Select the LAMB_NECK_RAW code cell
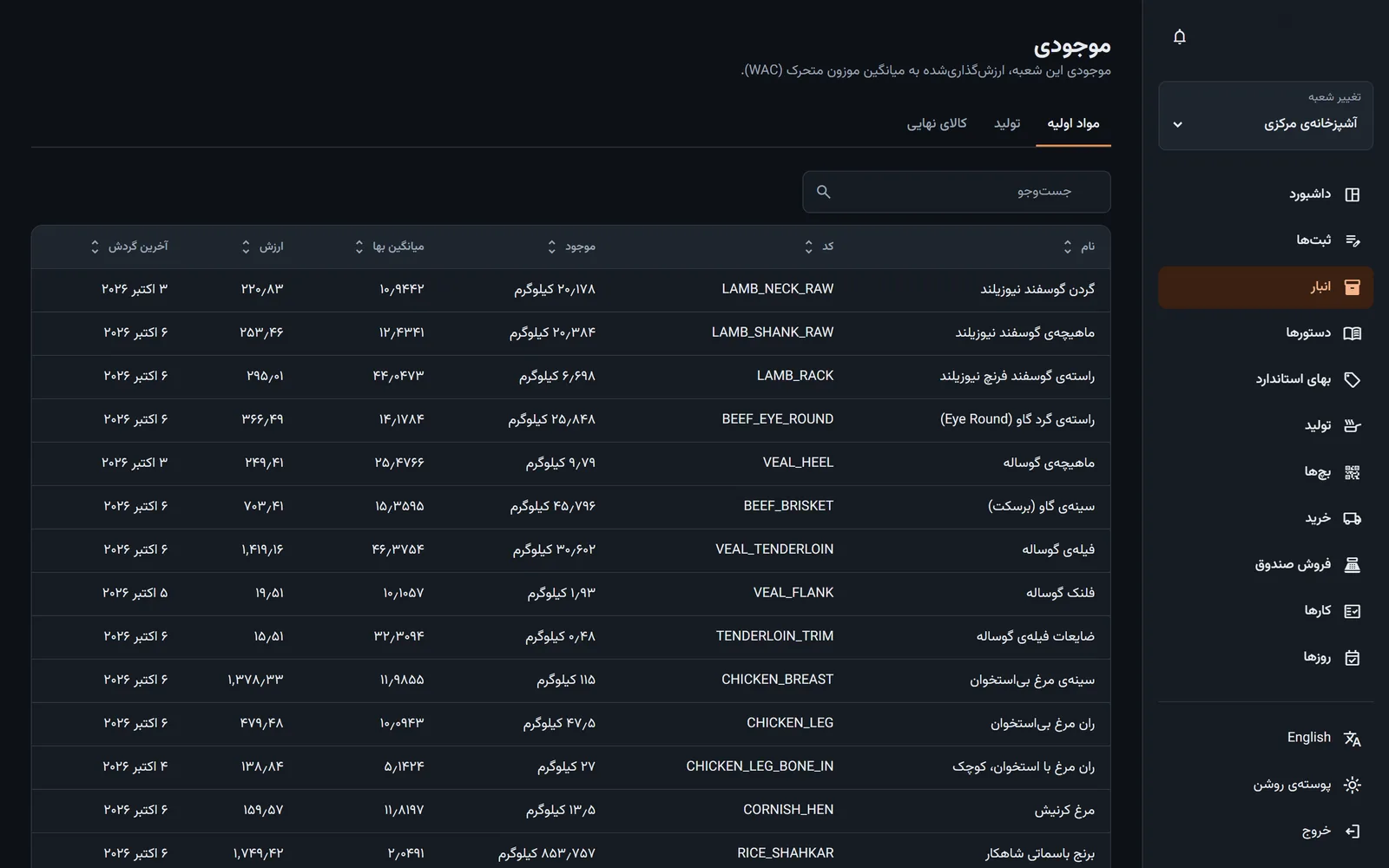 (x=778, y=289)
